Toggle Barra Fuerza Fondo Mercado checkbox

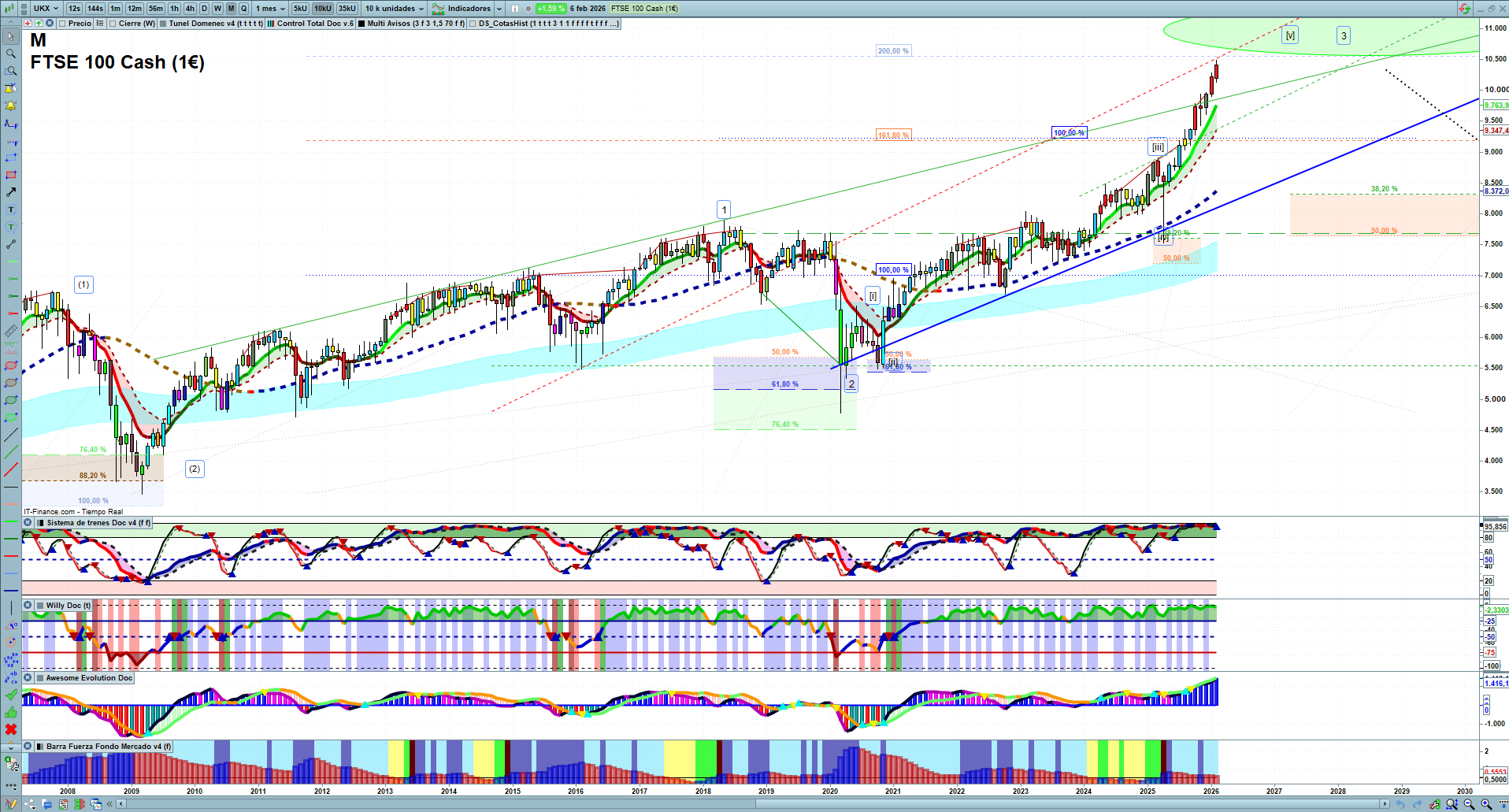(40, 747)
